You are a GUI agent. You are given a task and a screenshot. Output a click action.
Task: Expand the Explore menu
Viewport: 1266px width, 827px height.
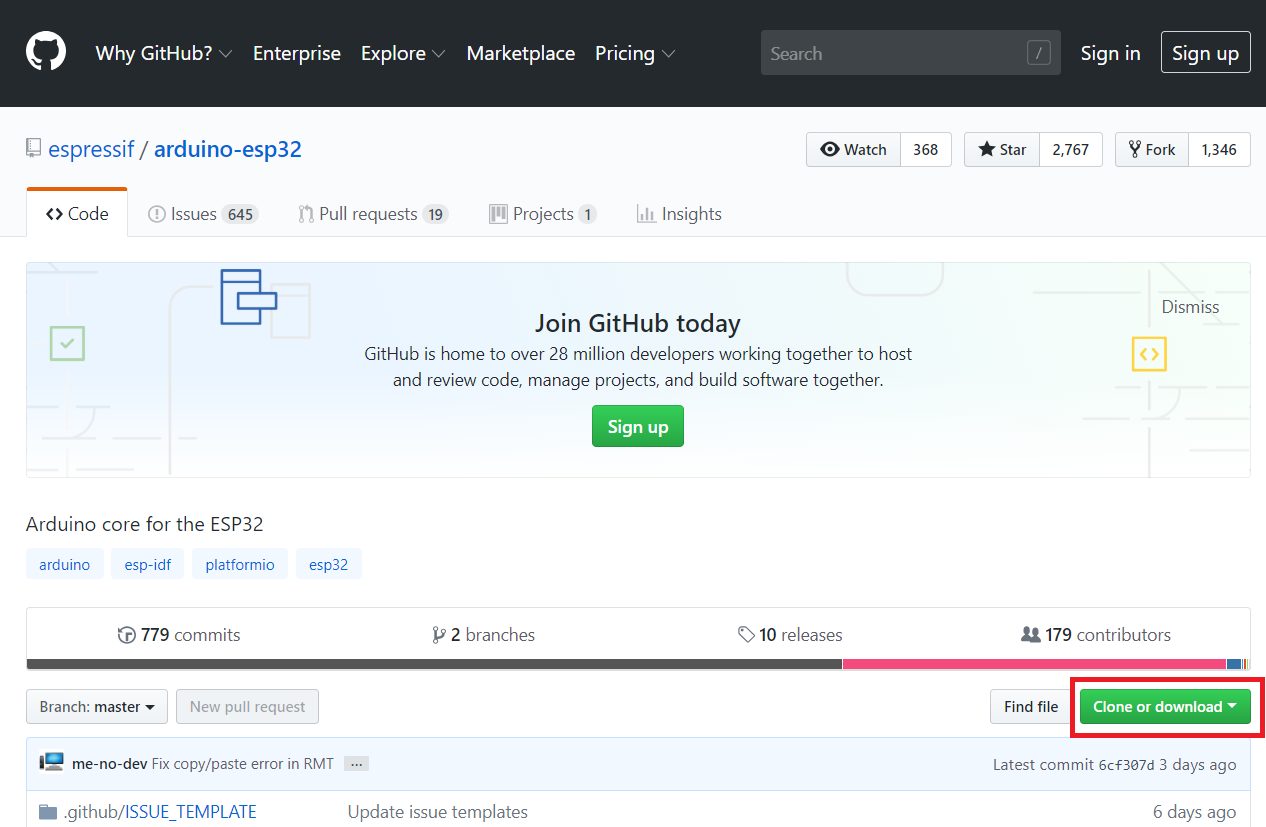click(403, 53)
